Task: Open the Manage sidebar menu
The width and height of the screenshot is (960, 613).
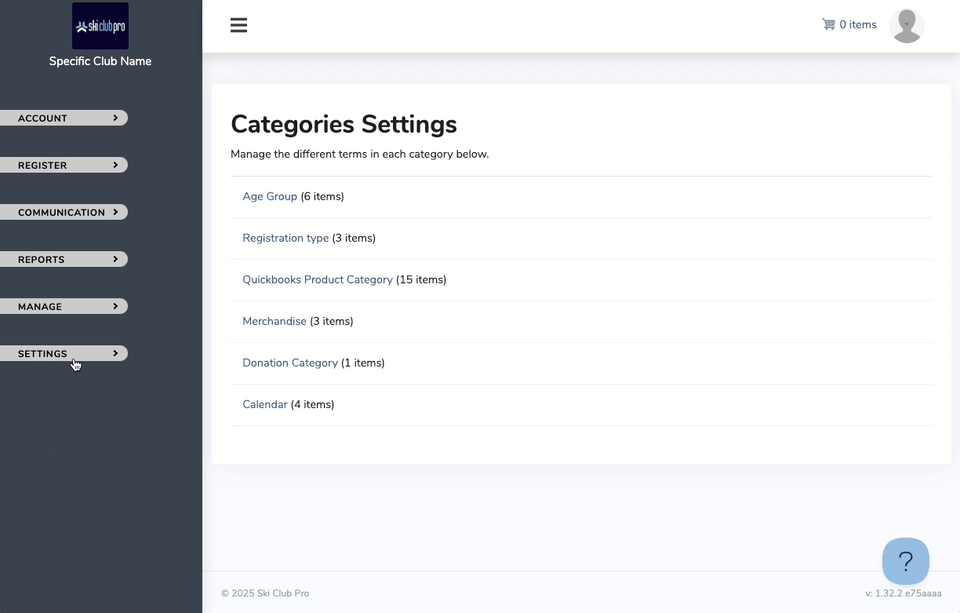Action: pos(64,307)
